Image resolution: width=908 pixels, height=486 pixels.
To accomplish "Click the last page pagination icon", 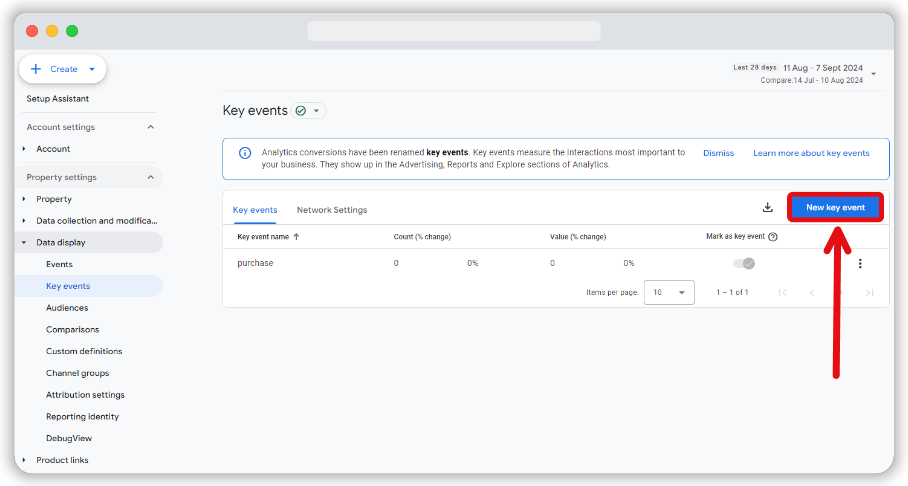I will 869,293.
